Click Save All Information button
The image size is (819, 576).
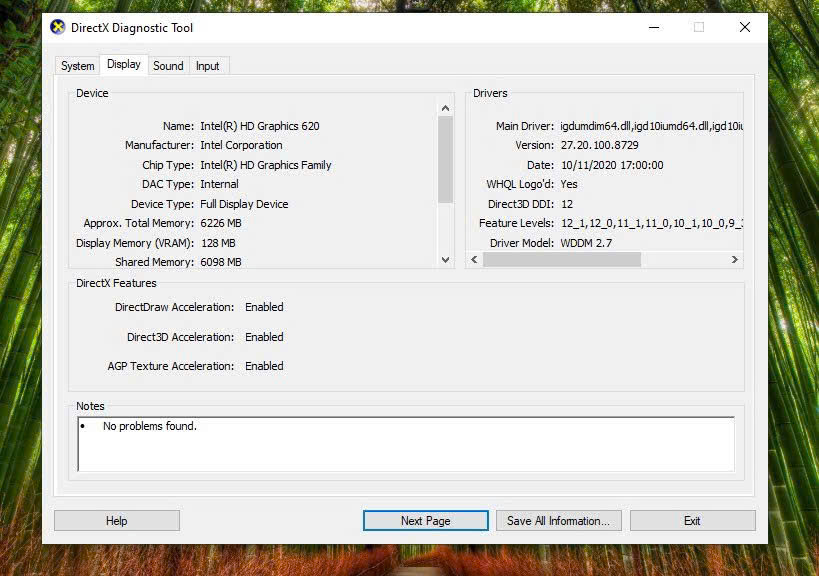[x=558, y=521]
